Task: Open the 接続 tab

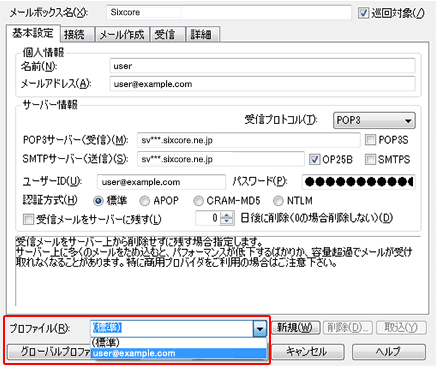Action: [x=77, y=34]
